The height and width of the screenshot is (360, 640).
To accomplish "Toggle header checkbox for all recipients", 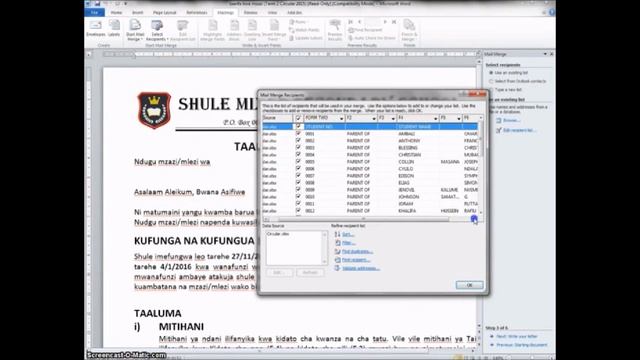I will coord(298,118).
